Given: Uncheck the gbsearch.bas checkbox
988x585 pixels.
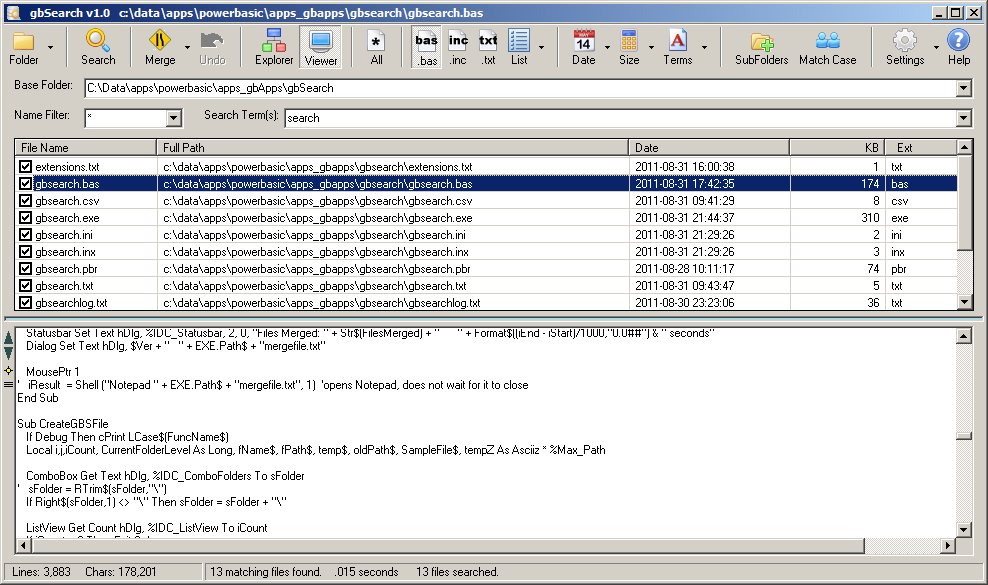Looking at the screenshot, I should click(25, 183).
